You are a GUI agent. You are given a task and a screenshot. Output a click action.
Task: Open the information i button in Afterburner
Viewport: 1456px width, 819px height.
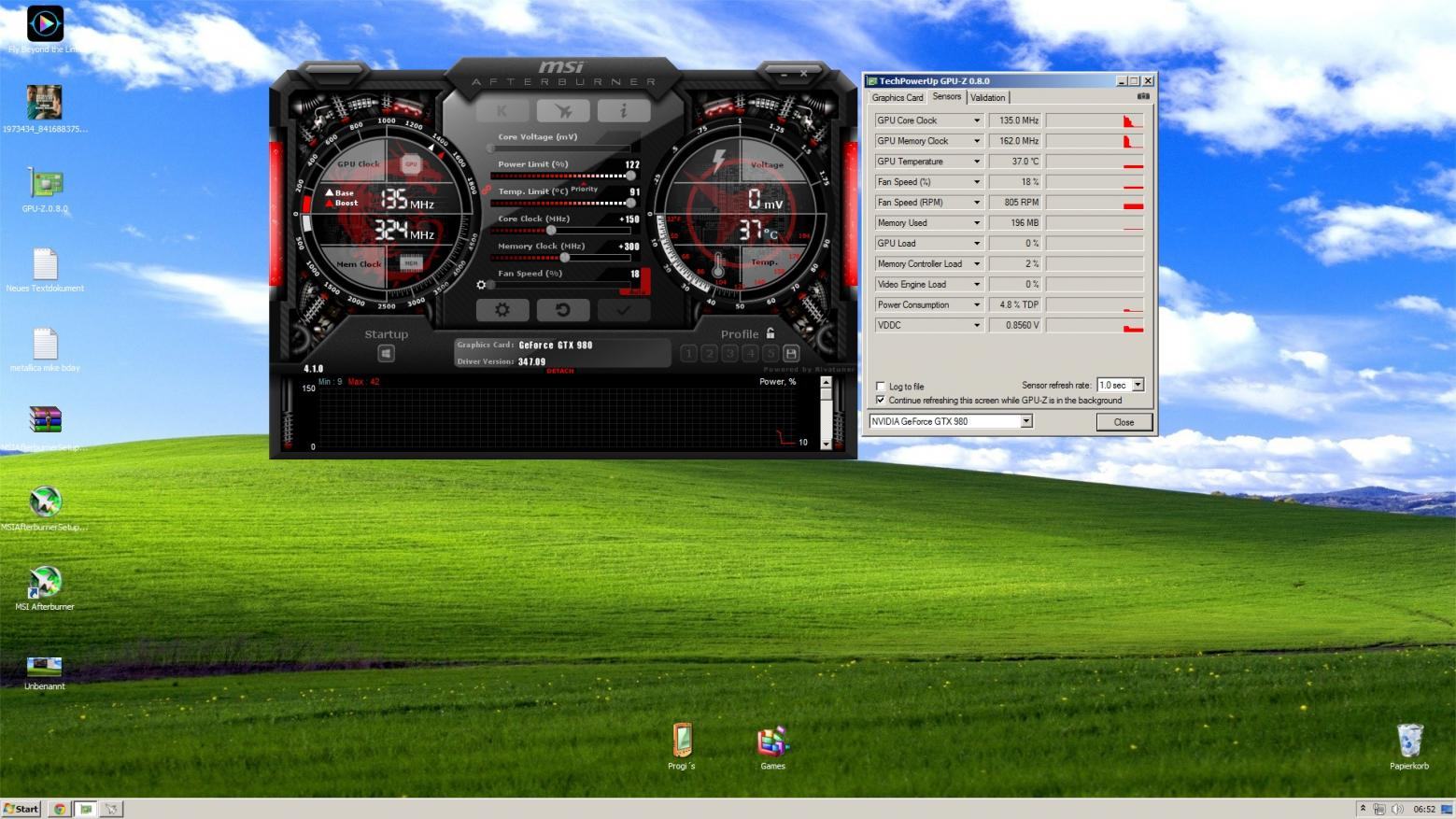(623, 111)
